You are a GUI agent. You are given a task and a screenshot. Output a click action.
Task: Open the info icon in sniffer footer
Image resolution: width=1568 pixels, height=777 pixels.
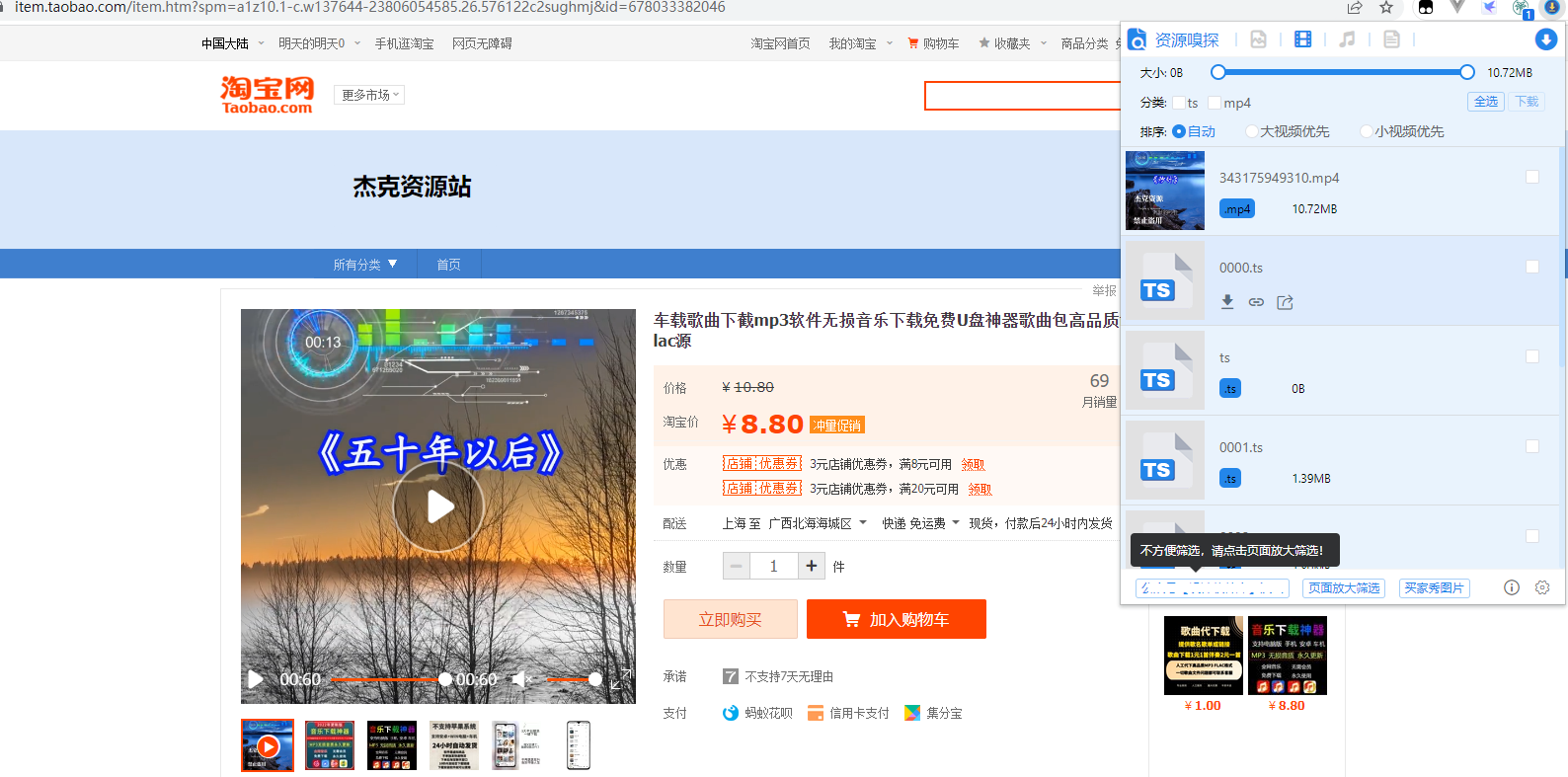1512,587
